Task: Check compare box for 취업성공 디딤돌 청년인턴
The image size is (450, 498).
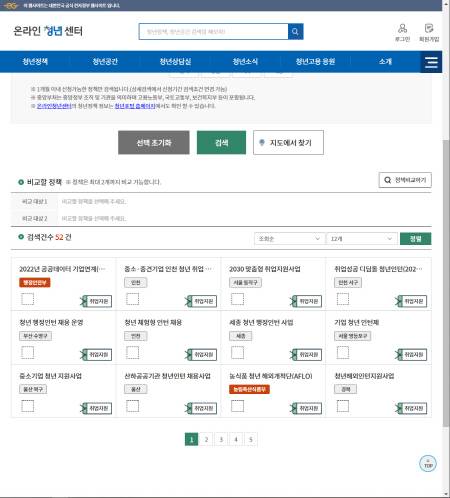Action: 343,299
